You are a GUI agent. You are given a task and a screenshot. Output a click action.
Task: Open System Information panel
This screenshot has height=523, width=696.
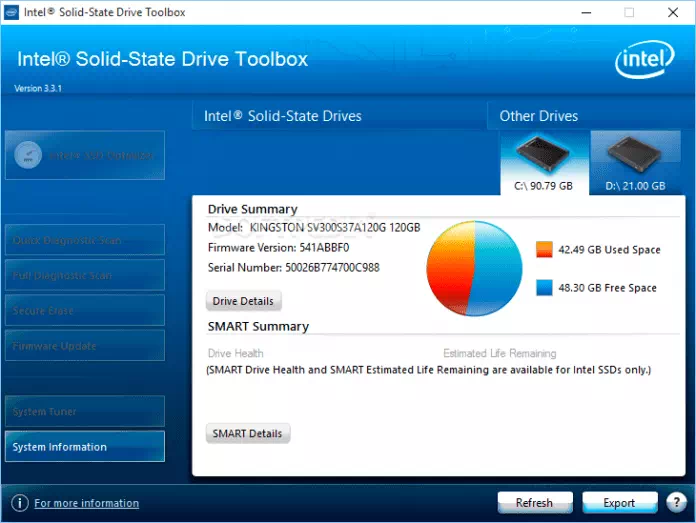coord(85,447)
